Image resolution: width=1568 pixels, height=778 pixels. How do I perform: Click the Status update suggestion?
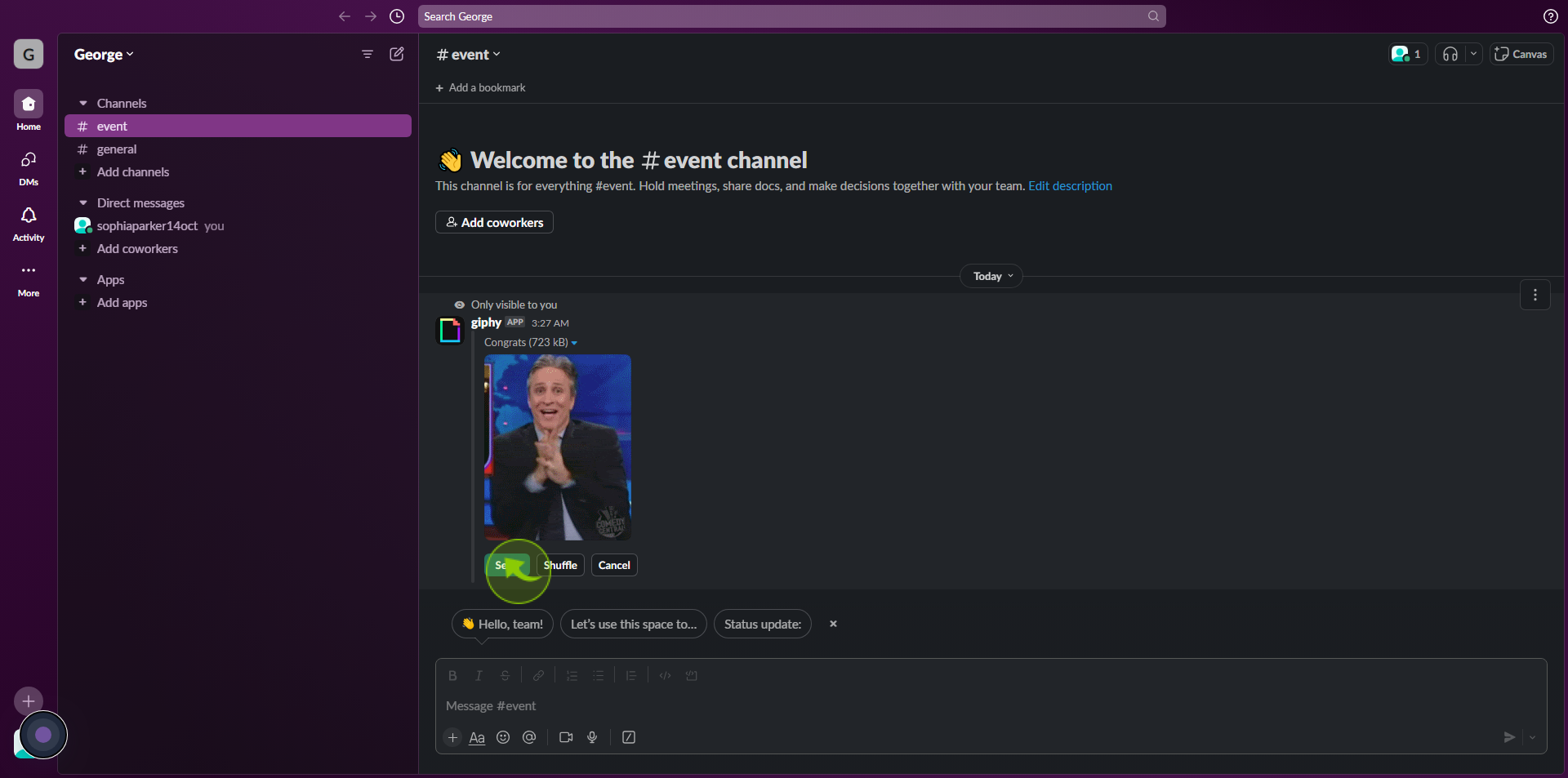[763, 624]
